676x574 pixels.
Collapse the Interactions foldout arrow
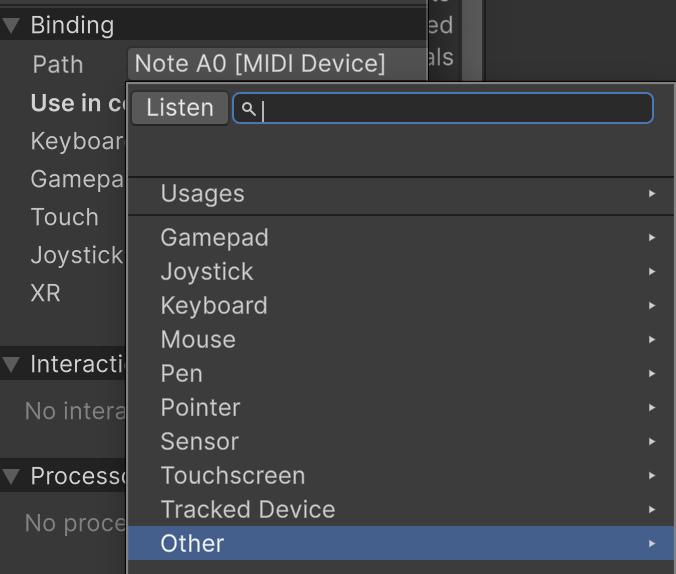click(x=12, y=365)
